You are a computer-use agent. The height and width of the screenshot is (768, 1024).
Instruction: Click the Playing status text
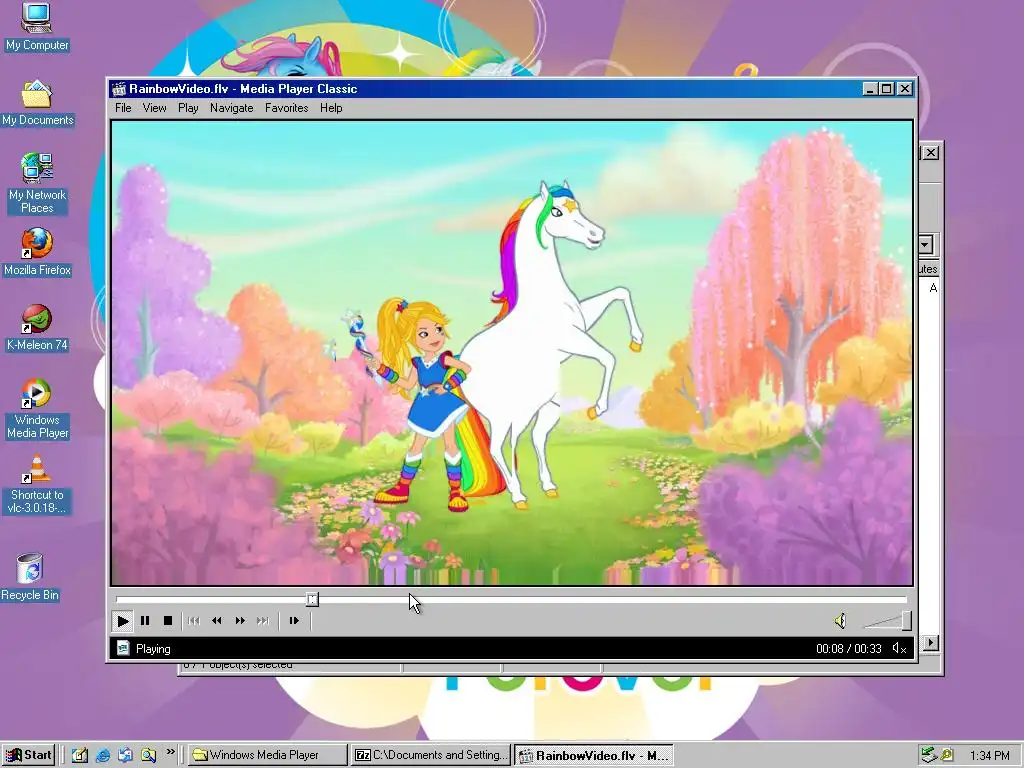pos(153,649)
